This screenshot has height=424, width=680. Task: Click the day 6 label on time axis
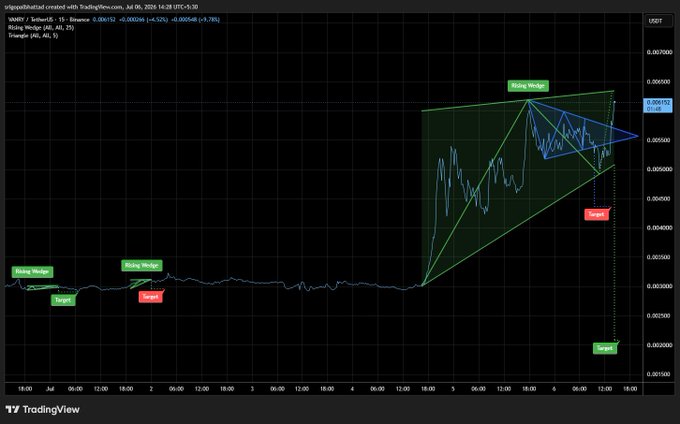tap(554, 389)
